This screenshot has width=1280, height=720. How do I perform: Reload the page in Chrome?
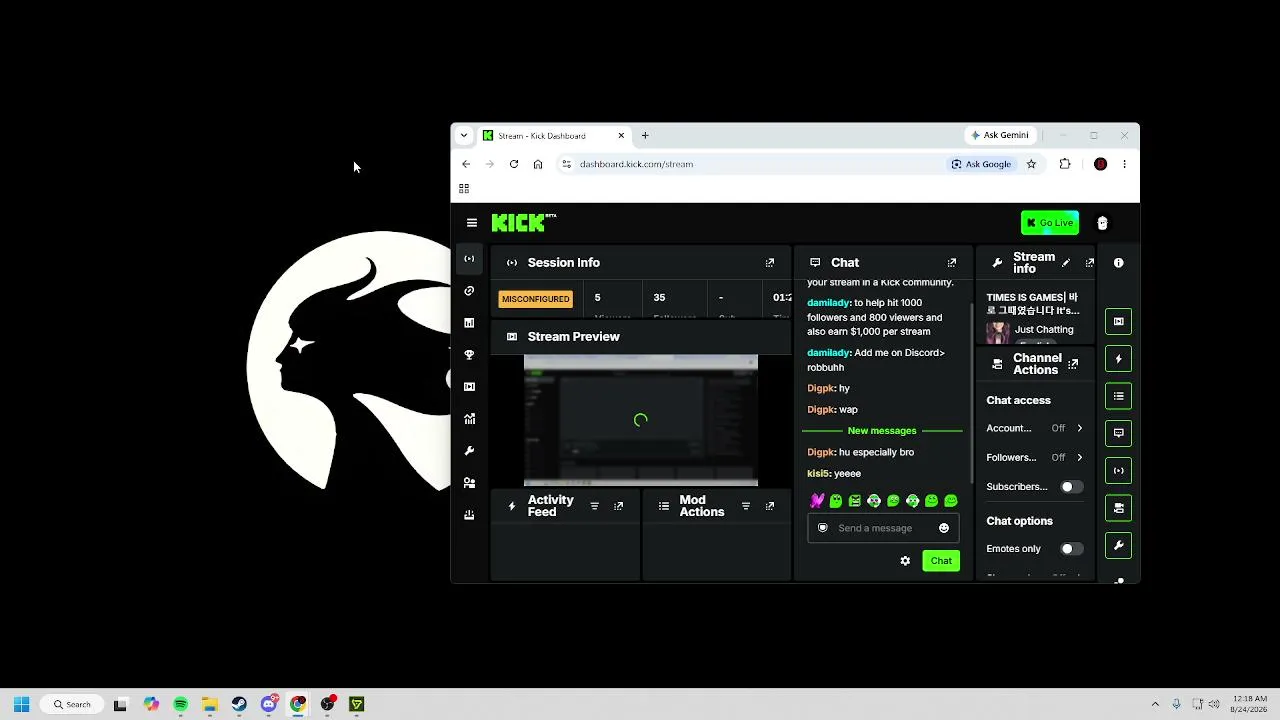pos(514,164)
